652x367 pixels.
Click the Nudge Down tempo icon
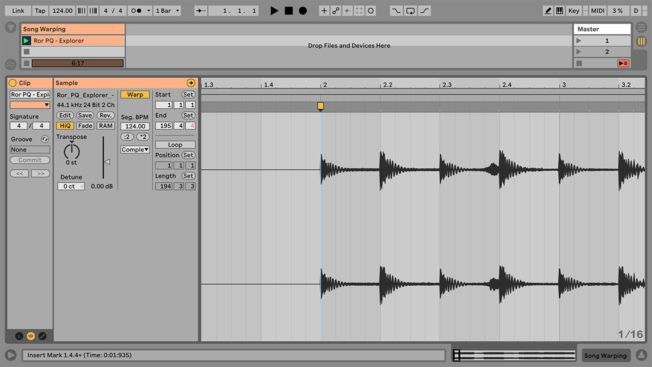(x=82, y=11)
